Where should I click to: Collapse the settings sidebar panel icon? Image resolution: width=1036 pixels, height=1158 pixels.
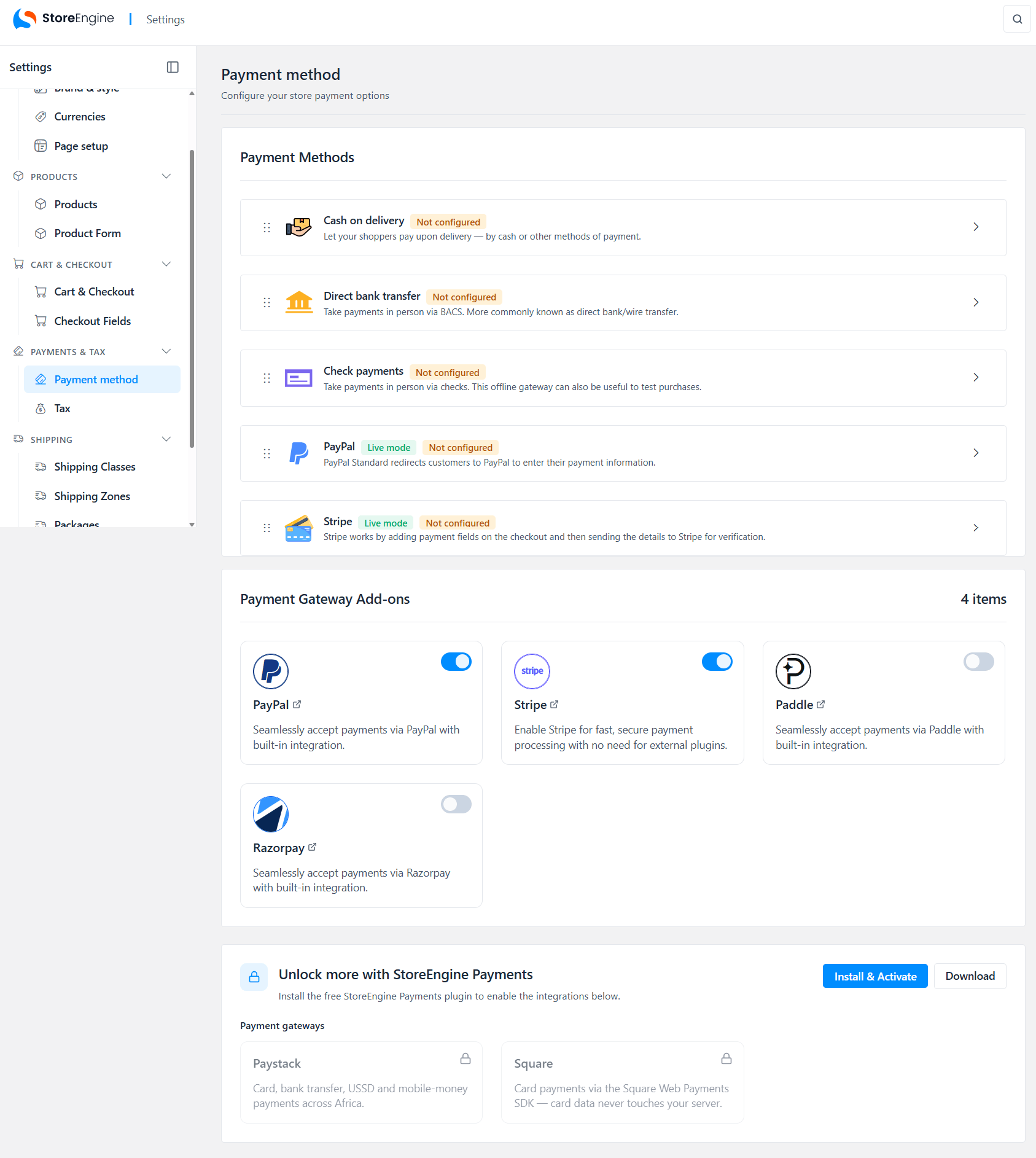pyautogui.click(x=173, y=67)
